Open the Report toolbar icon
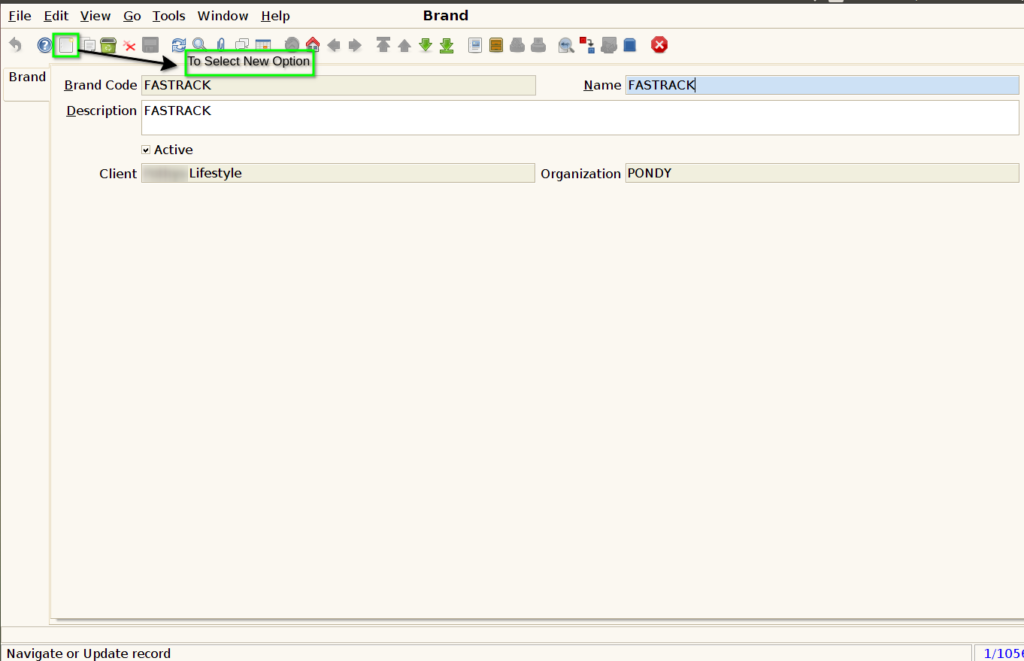1024x661 pixels. click(x=475, y=45)
